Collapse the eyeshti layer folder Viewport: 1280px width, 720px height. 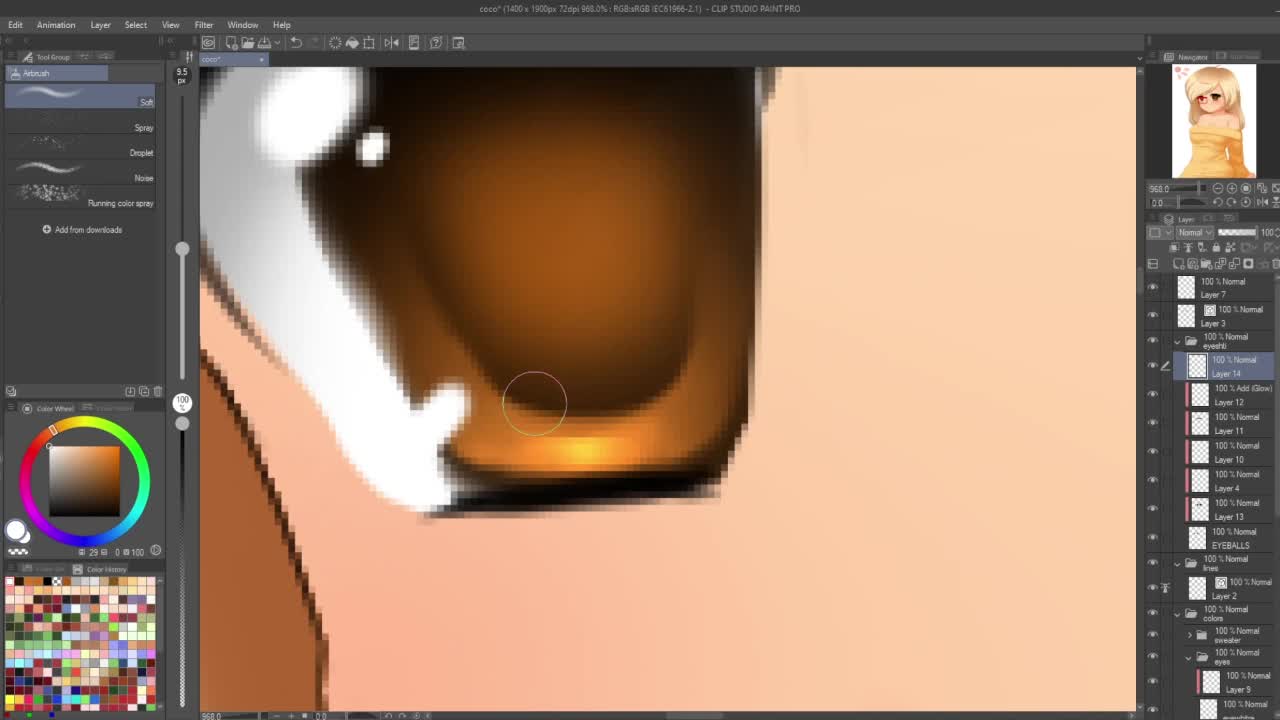pos(1177,341)
